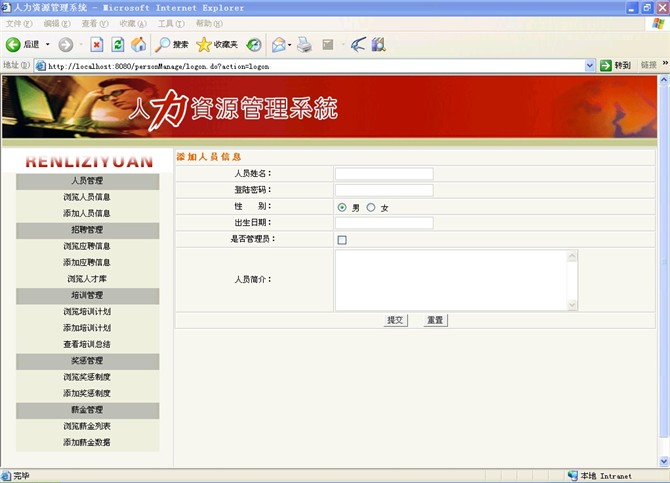
Task: Stop page loading with the red X icon
Action: [97, 44]
